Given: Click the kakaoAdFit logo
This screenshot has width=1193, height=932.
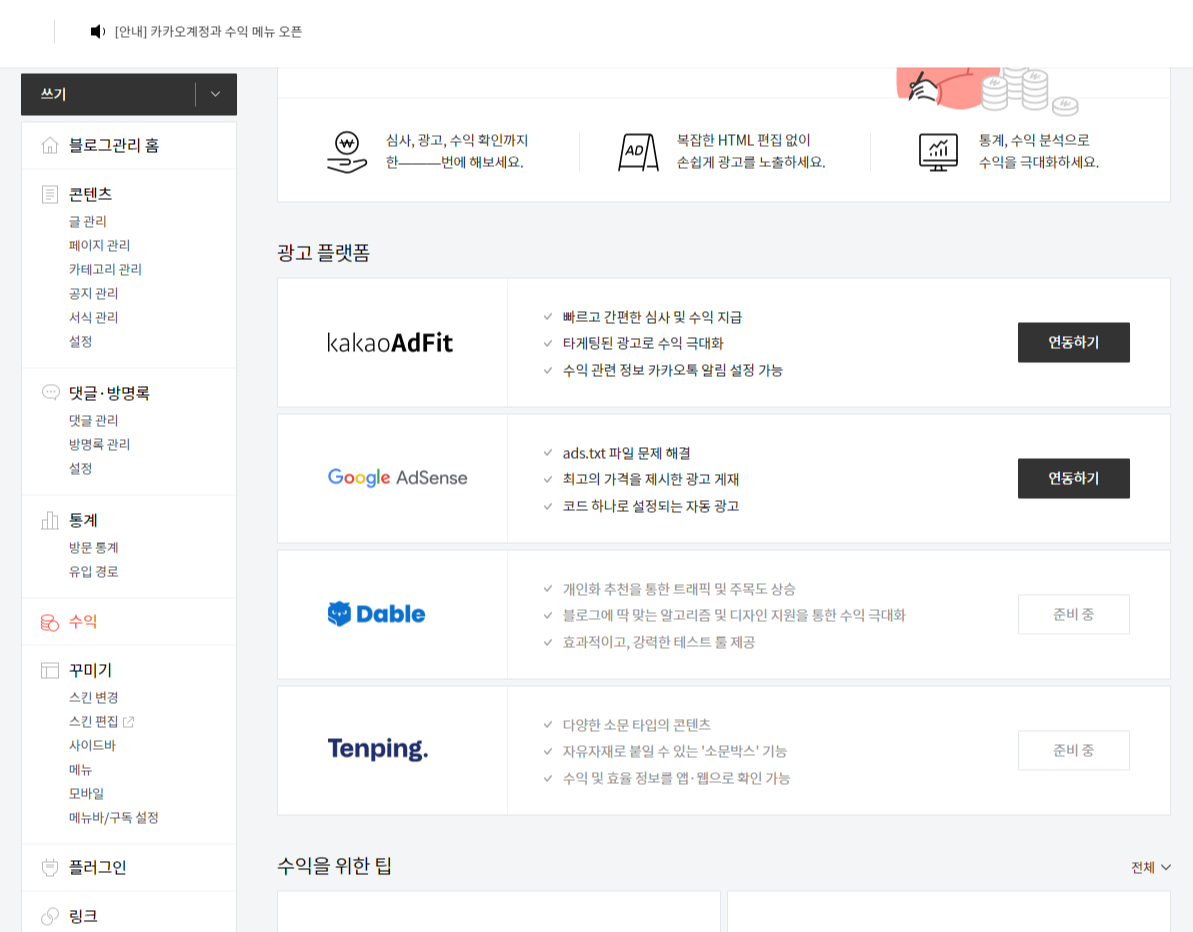Looking at the screenshot, I should pyautogui.click(x=390, y=342).
